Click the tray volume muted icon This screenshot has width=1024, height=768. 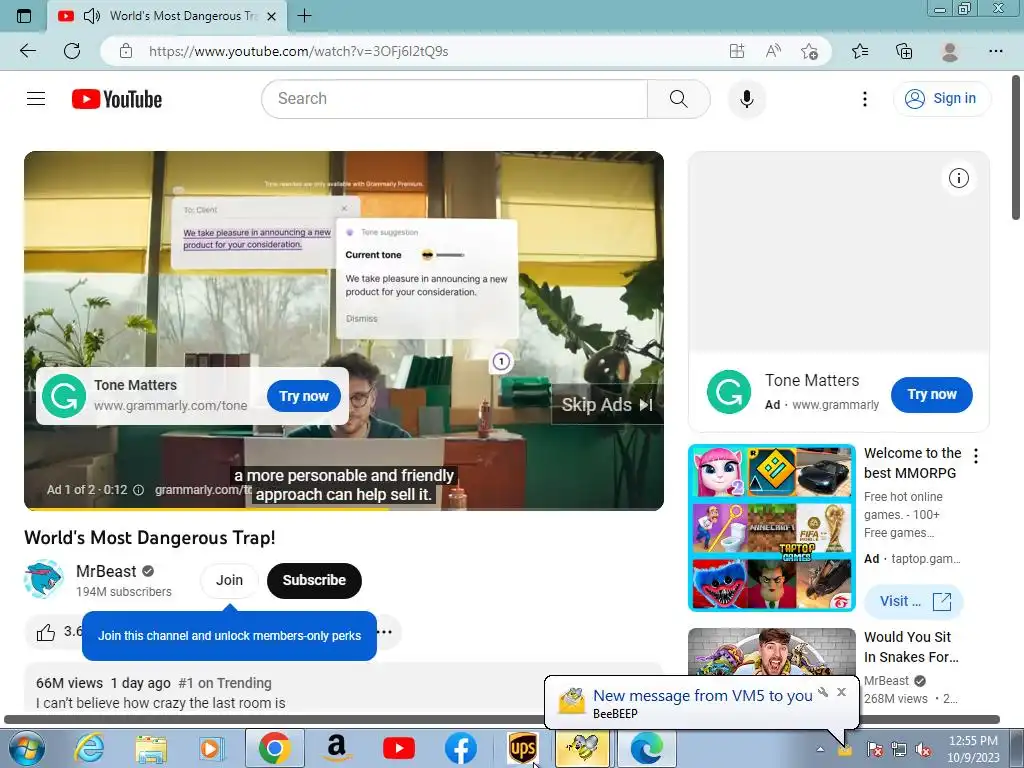click(923, 749)
